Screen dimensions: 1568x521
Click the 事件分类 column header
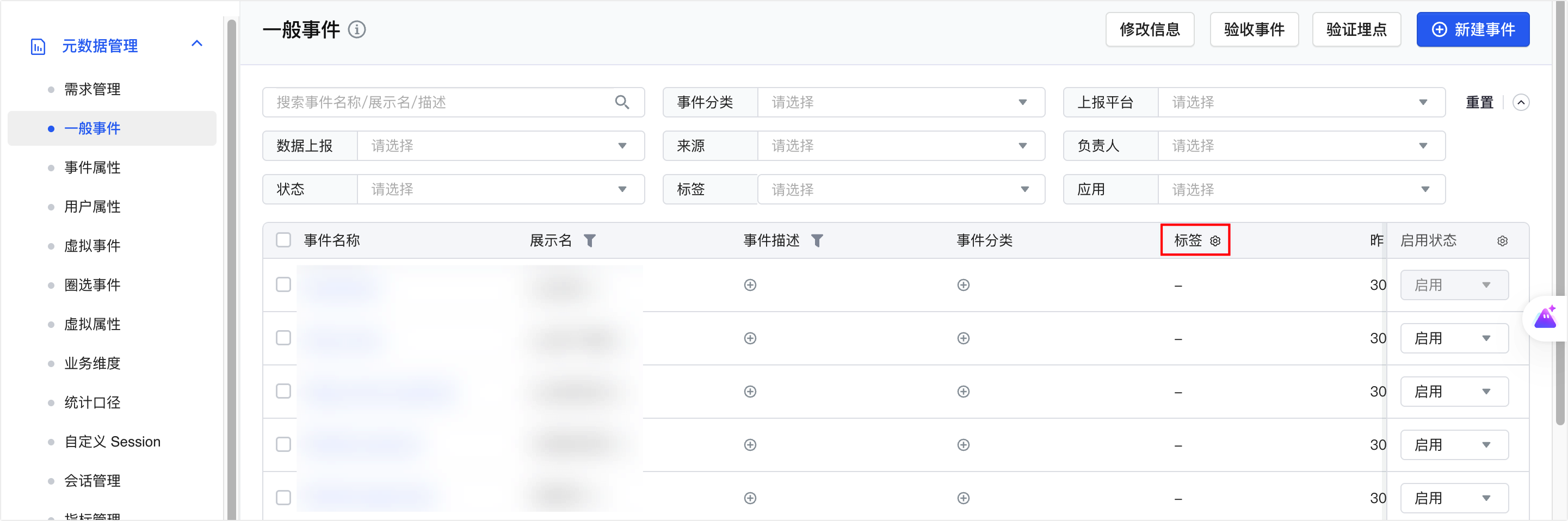(x=984, y=240)
